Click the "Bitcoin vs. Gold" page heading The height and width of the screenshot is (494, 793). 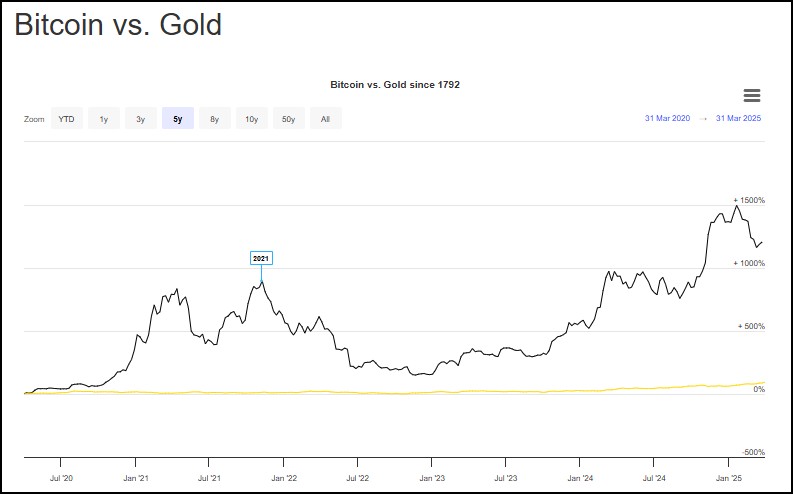click(x=118, y=26)
